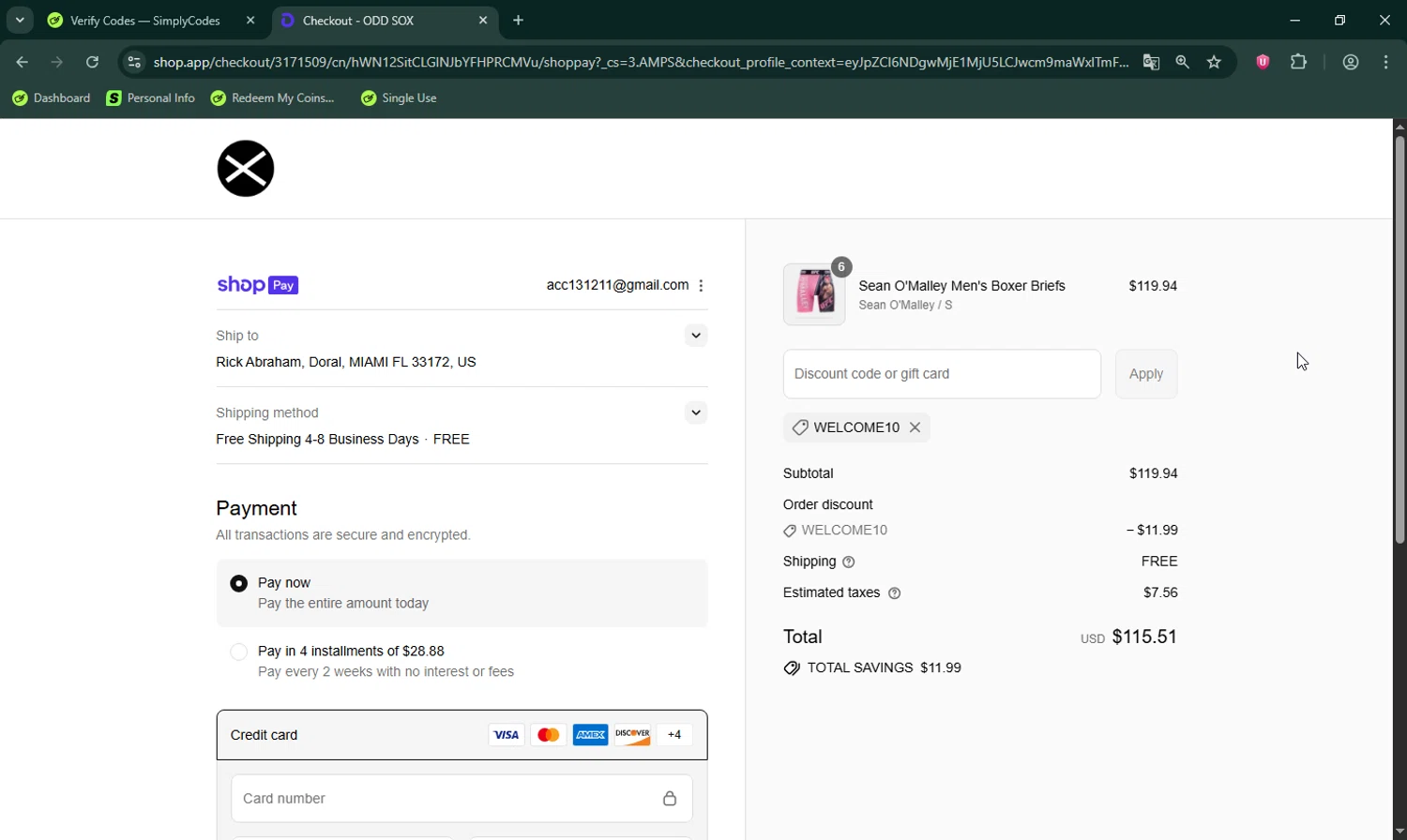Image resolution: width=1407 pixels, height=840 pixels.
Task: Select Pay in 4 installments radio
Action: [239, 652]
